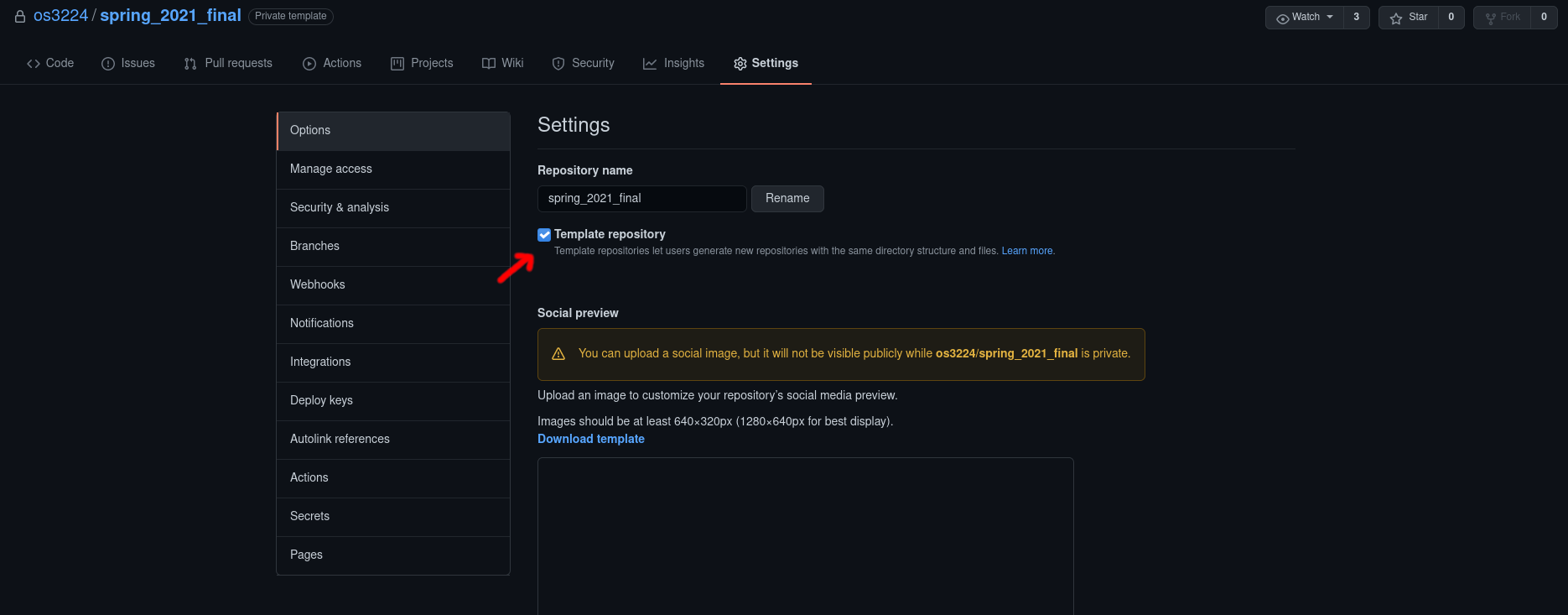The height and width of the screenshot is (615, 1568).
Task: Select Webhooks from the settings sidebar
Action: click(317, 284)
